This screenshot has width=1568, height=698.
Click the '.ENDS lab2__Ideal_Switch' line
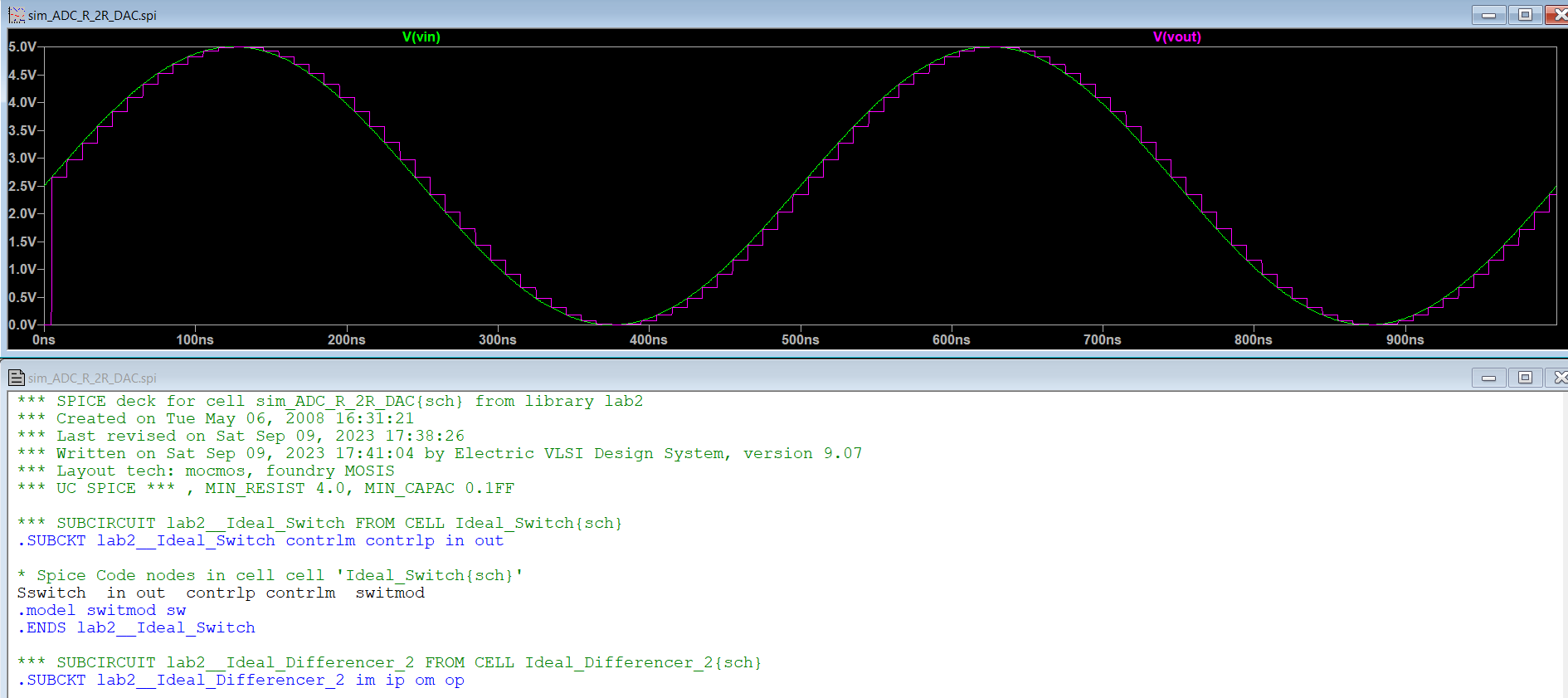[x=136, y=628]
